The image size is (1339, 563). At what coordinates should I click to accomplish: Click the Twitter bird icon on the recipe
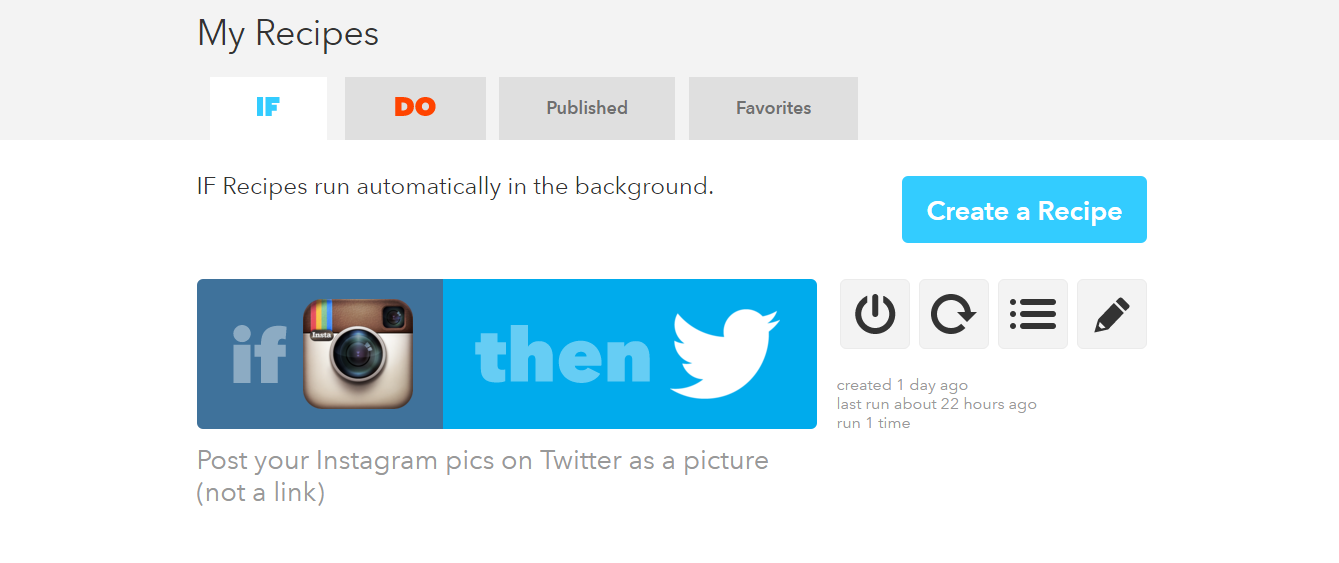(724, 354)
